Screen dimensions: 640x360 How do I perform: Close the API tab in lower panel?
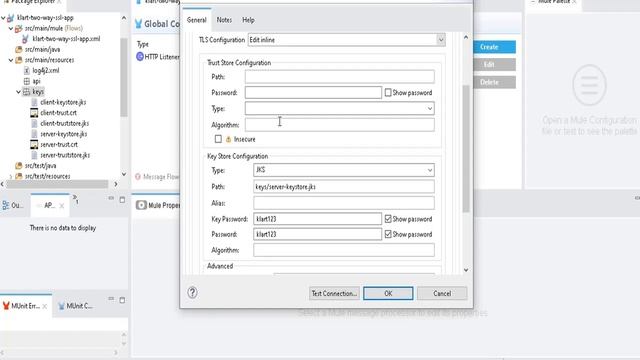click(x=62, y=206)
